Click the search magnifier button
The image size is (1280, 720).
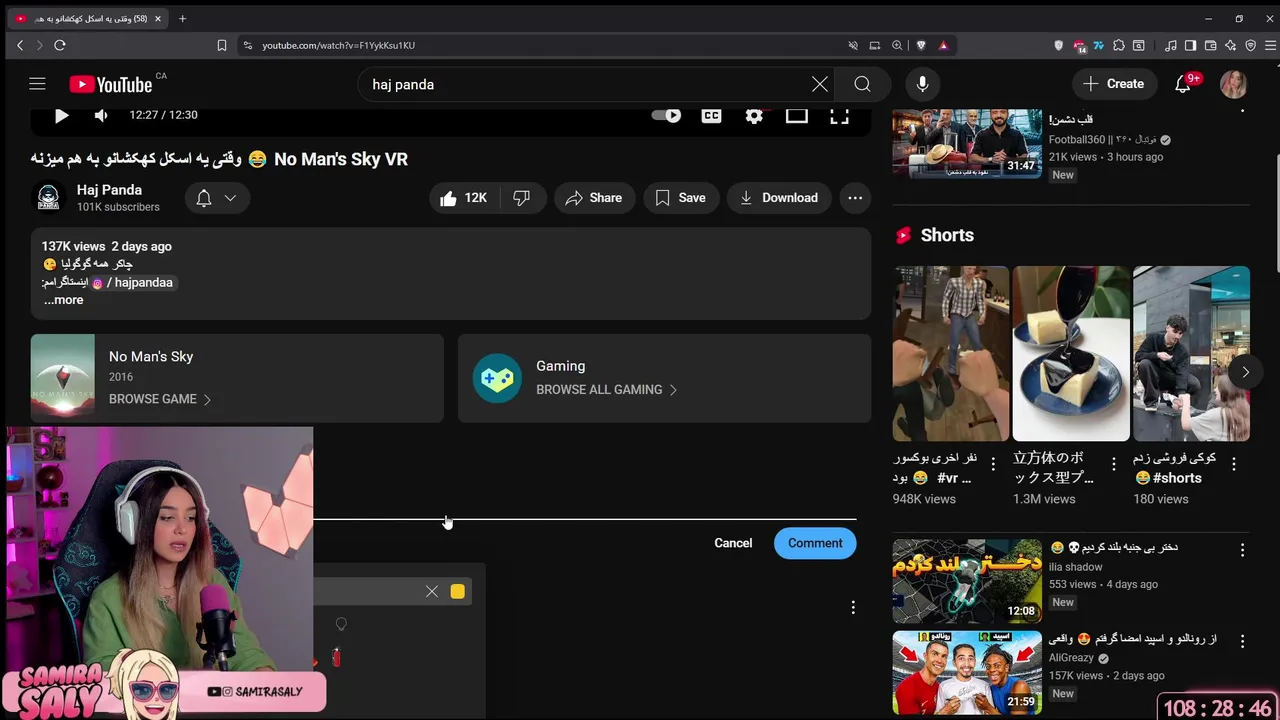point(862,84)
